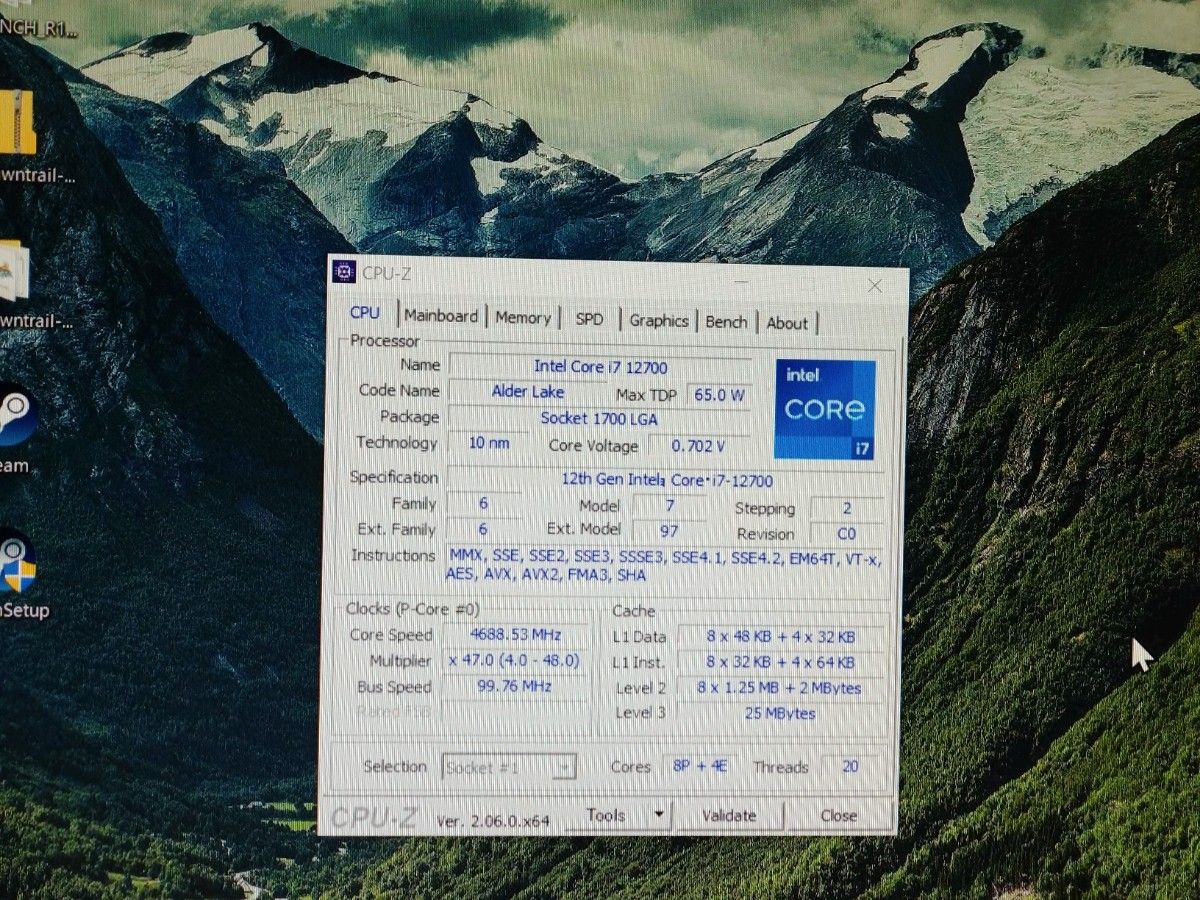The width and height of the screenshot is (1200, 900).
Task: Click the Name field Intel Core i7 12700
Action: pyautogui.click(x=600, y=367)
